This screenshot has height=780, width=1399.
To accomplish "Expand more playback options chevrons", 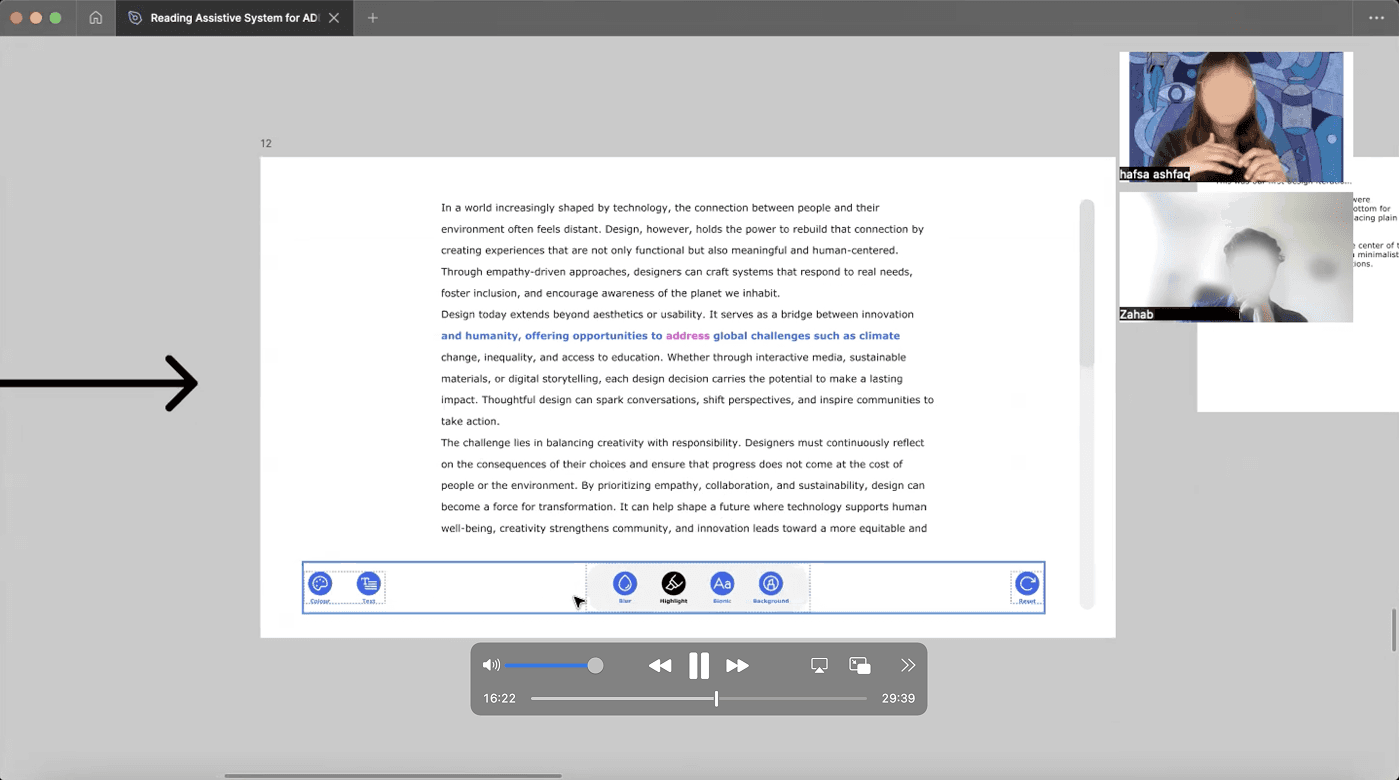I will point(908,665).
